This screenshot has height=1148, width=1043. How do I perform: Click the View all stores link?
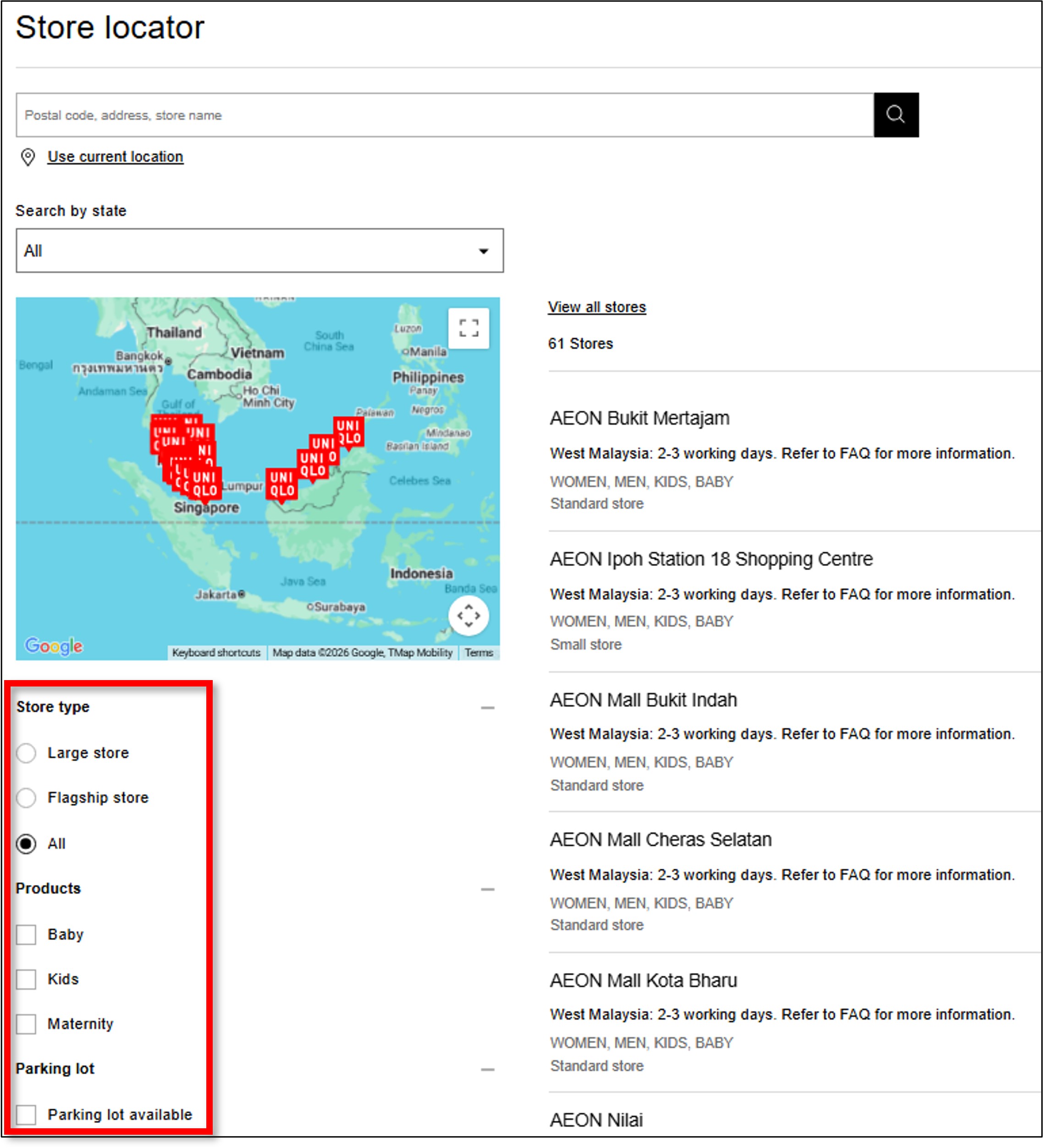point(597,307)
